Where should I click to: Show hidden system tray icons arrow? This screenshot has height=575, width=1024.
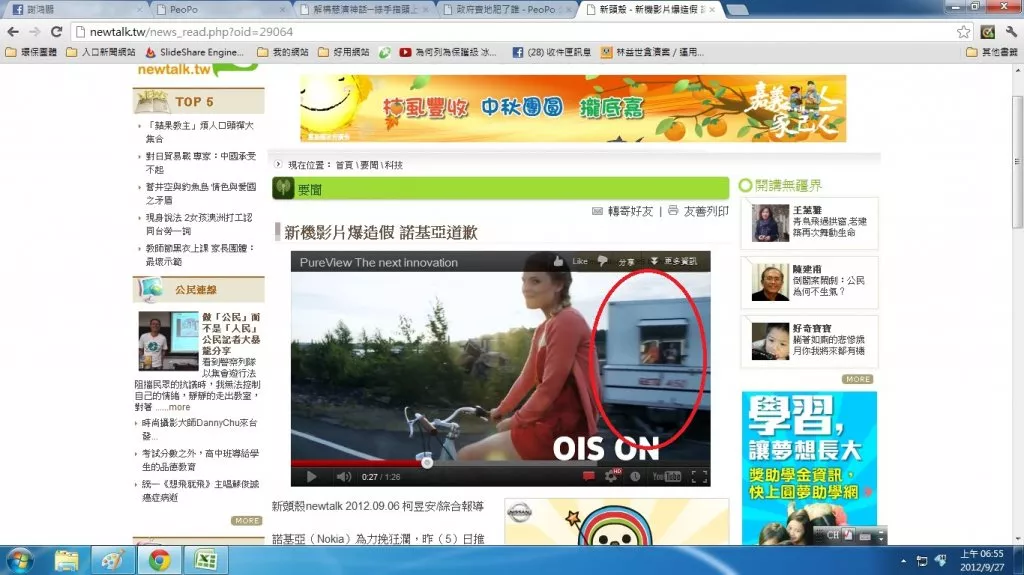click(903, 561)
